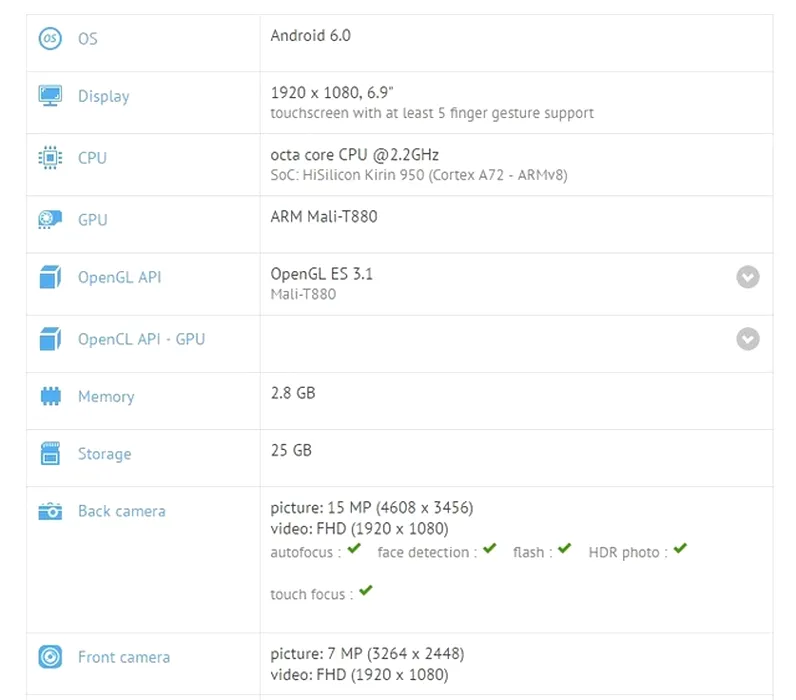Image resolution: width=796 pixels, height=700 pixels.
Task: Click the Back camera icon
Action: pos(50,511)
